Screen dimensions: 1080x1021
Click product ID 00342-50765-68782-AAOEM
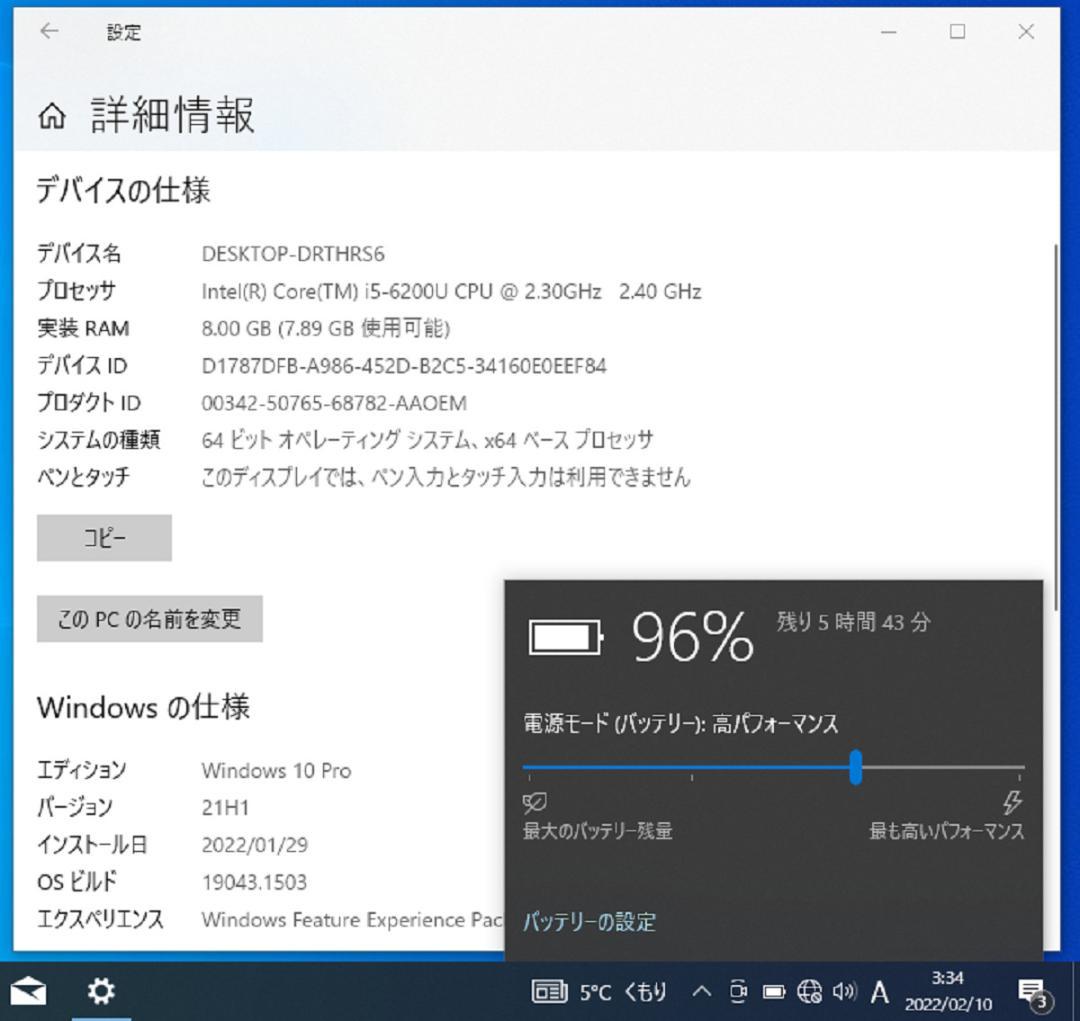[x=334, y=403]
